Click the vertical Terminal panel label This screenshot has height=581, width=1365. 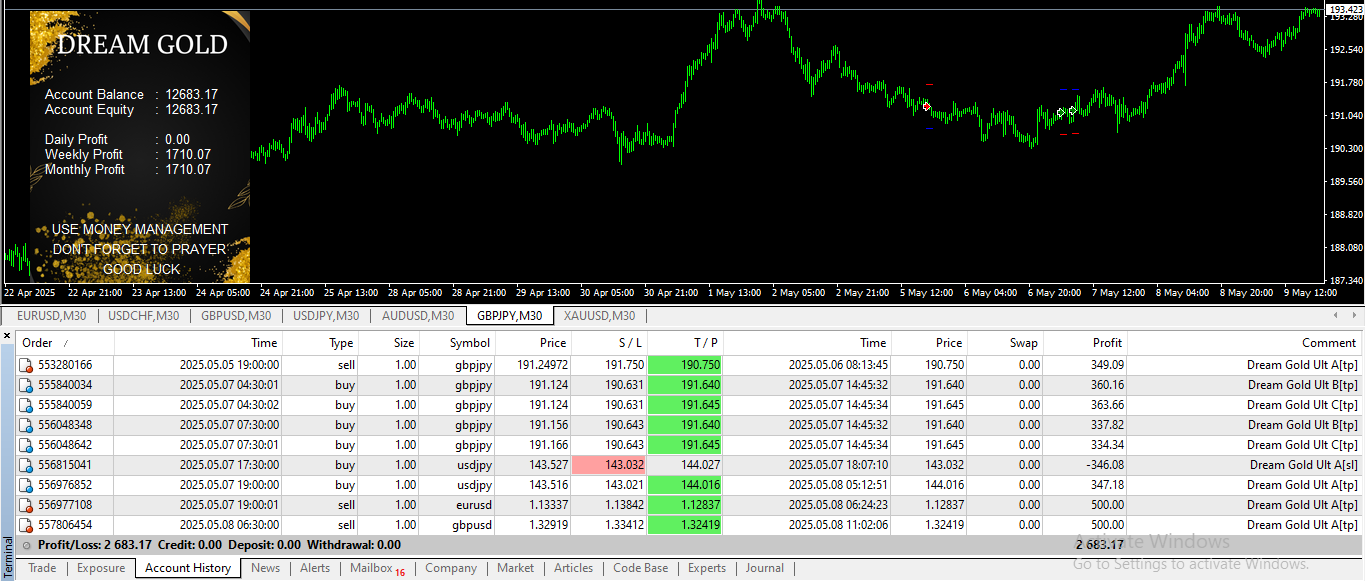pyautogui.click(x=7, y=556)
